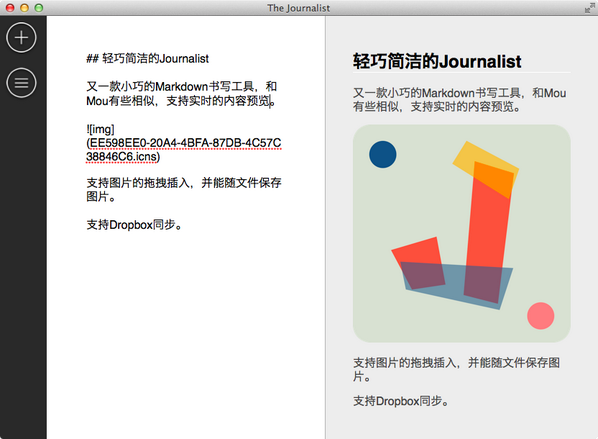Screen dimensions: 598x439
Task: Click the 'EE598EE0-20A4-4BFA-87DB-4C57C' filename text
Action: pos(186,143)
